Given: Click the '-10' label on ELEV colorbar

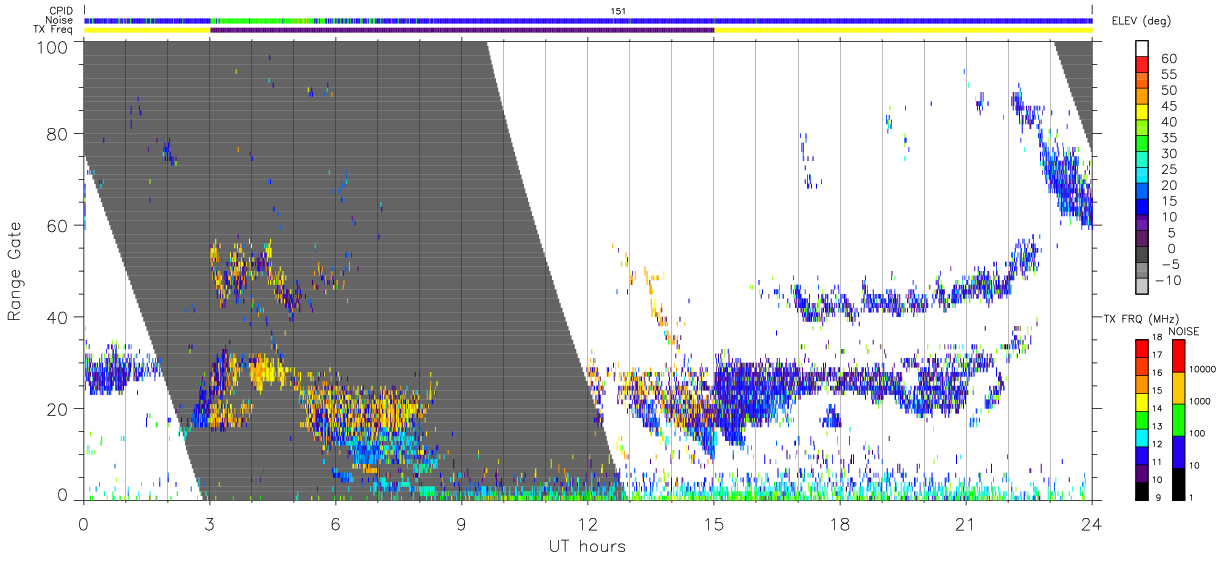Looking at the screenshot, I should pos(1168,280).
